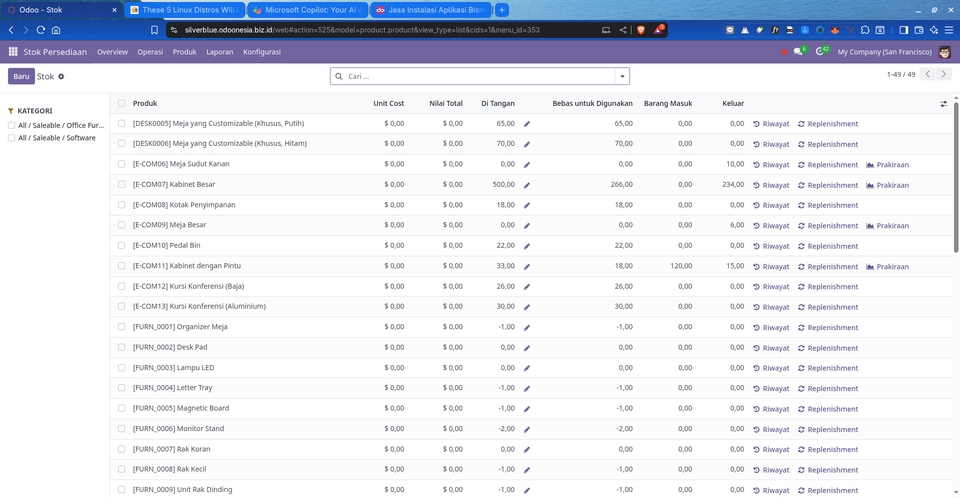Expand the search options dropdown arrow
The height and width of the screenshot is (497, 960).
pos(622,76)
